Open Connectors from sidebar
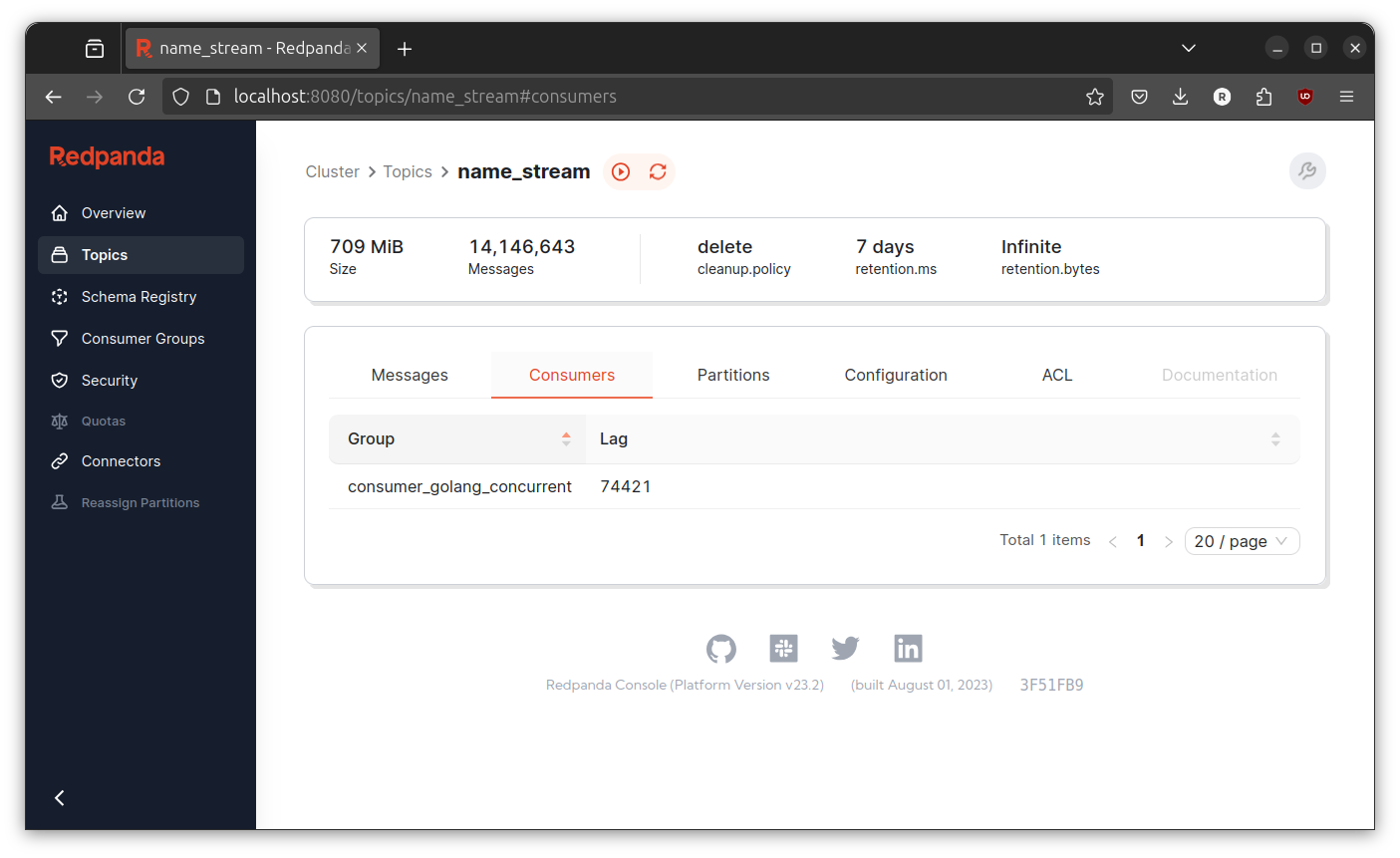Image resolution: width=1400 pixels, height=858 pixels. pos(140,461)
